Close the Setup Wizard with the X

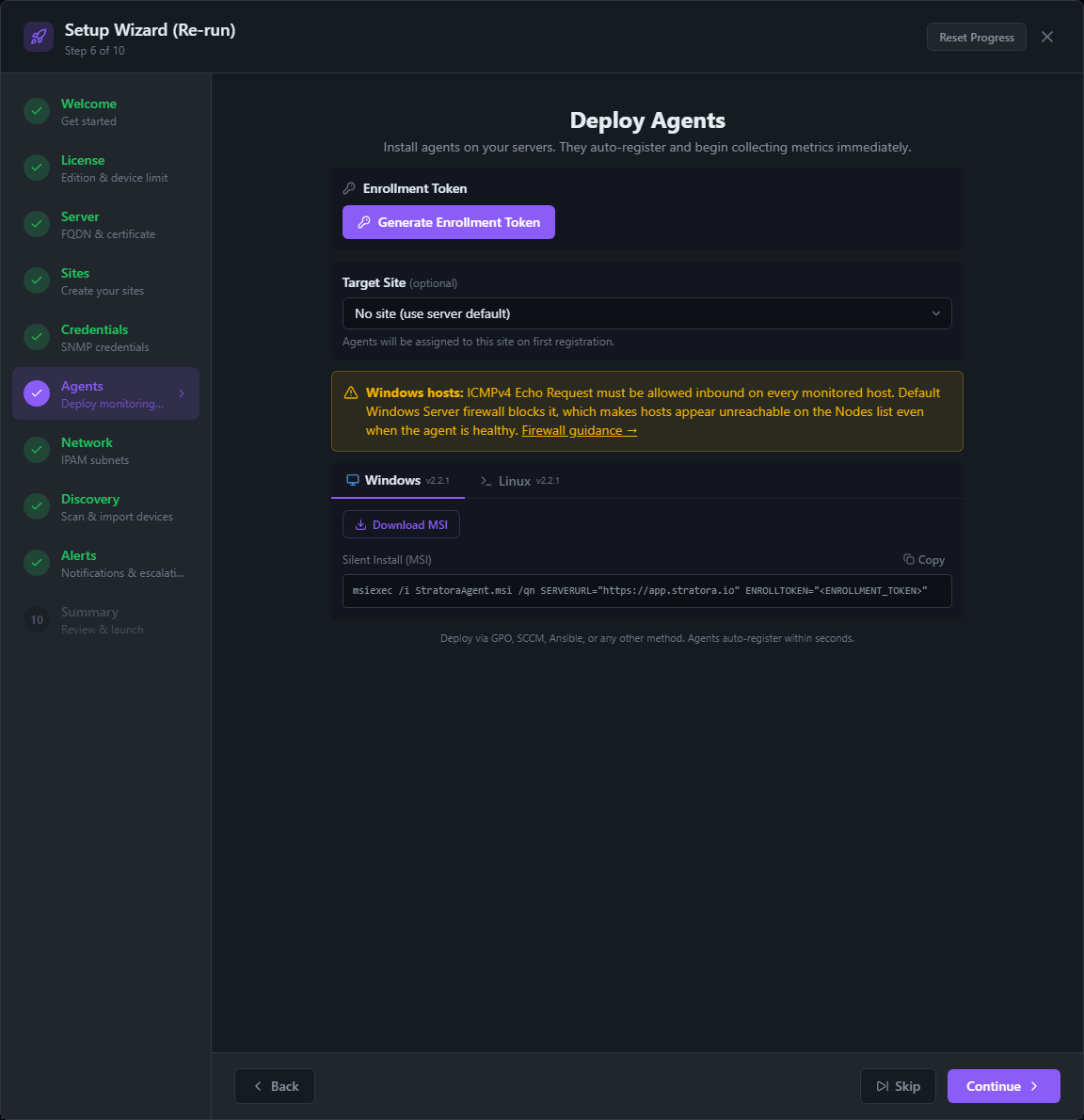(x=1047, y=37)
